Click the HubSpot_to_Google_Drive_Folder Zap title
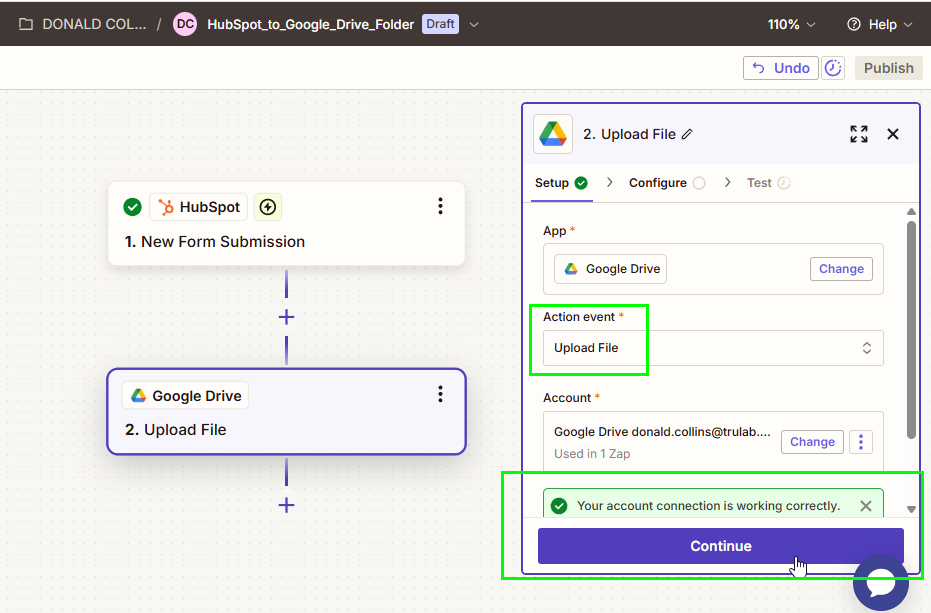 [311, 24]
